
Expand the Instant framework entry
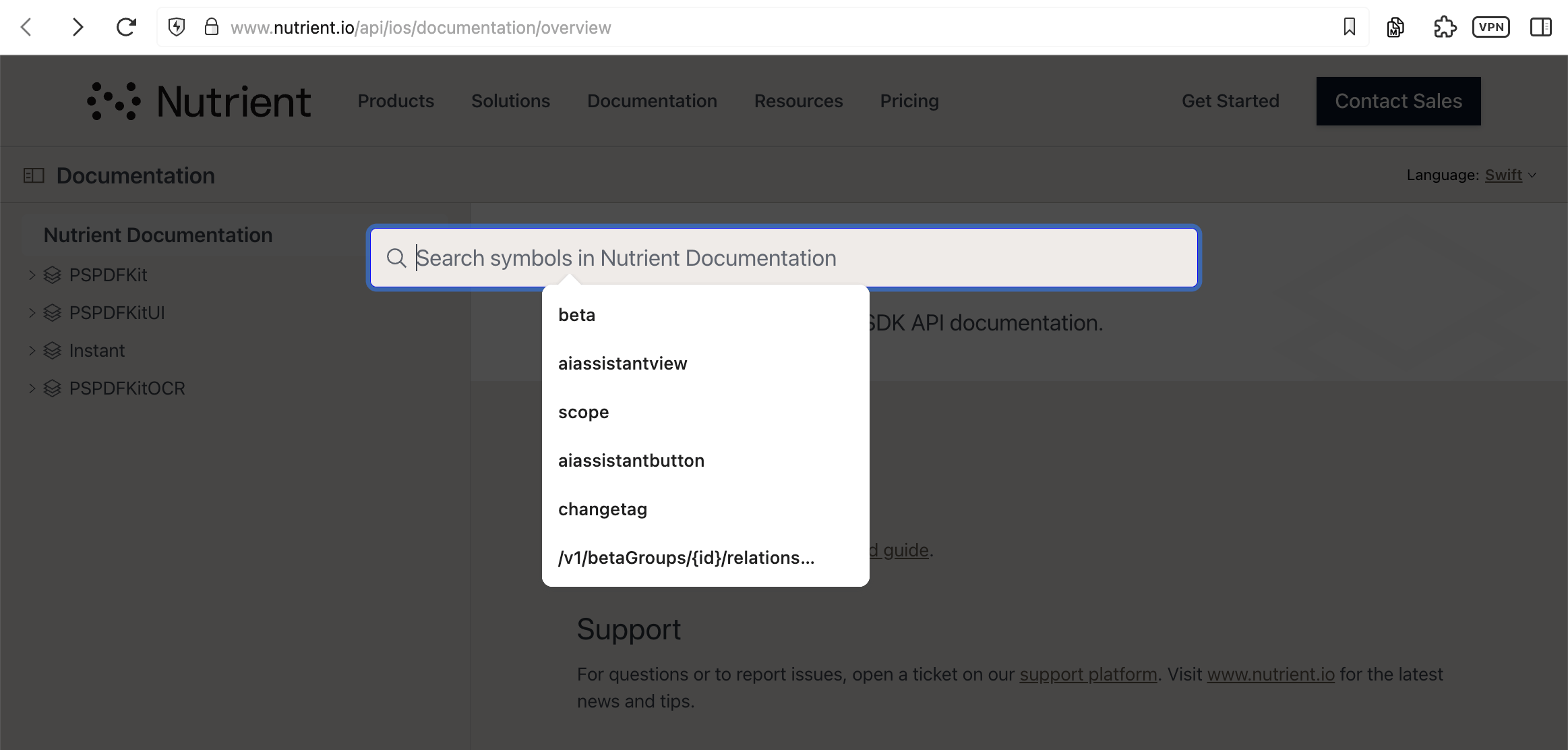pos(31,350)
